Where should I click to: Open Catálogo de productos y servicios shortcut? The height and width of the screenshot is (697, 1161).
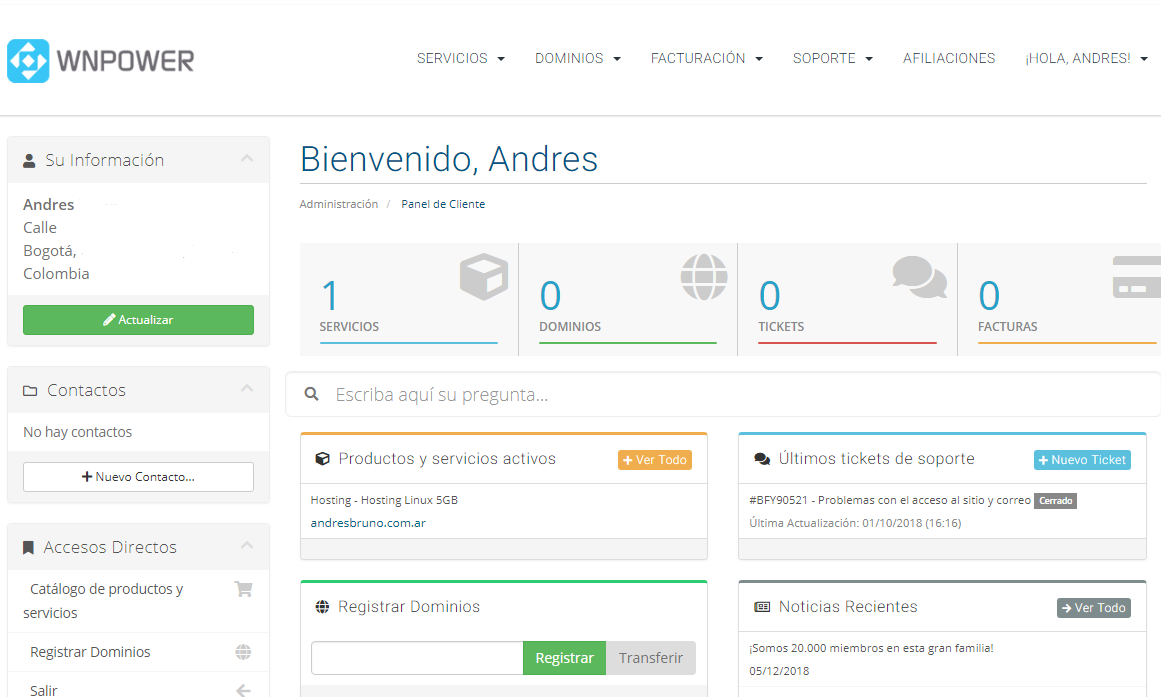coord(138,601)
